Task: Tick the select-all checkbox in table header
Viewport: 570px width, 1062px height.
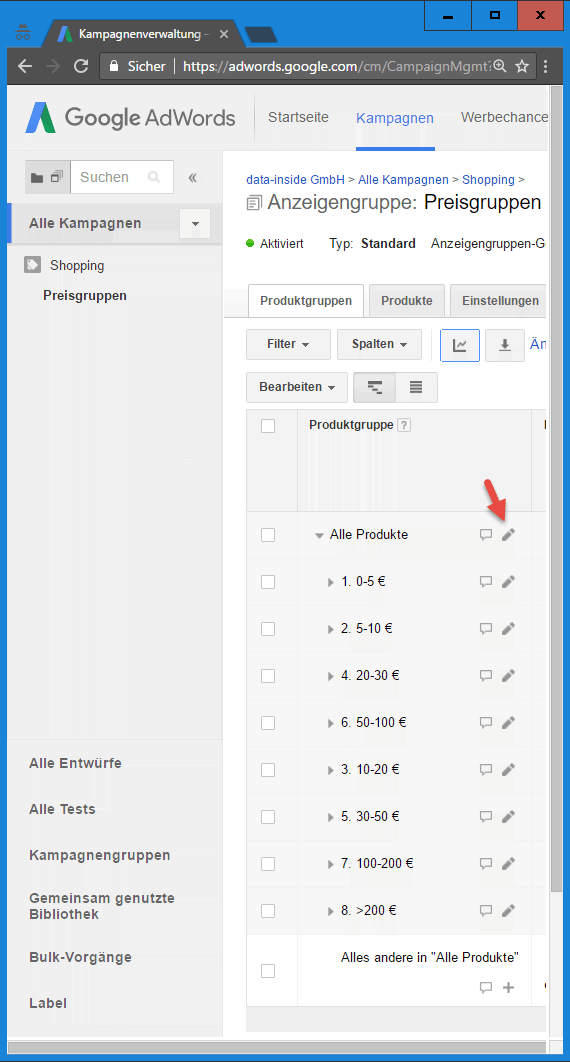Action: pyautogui.click(x=268, y=426)
